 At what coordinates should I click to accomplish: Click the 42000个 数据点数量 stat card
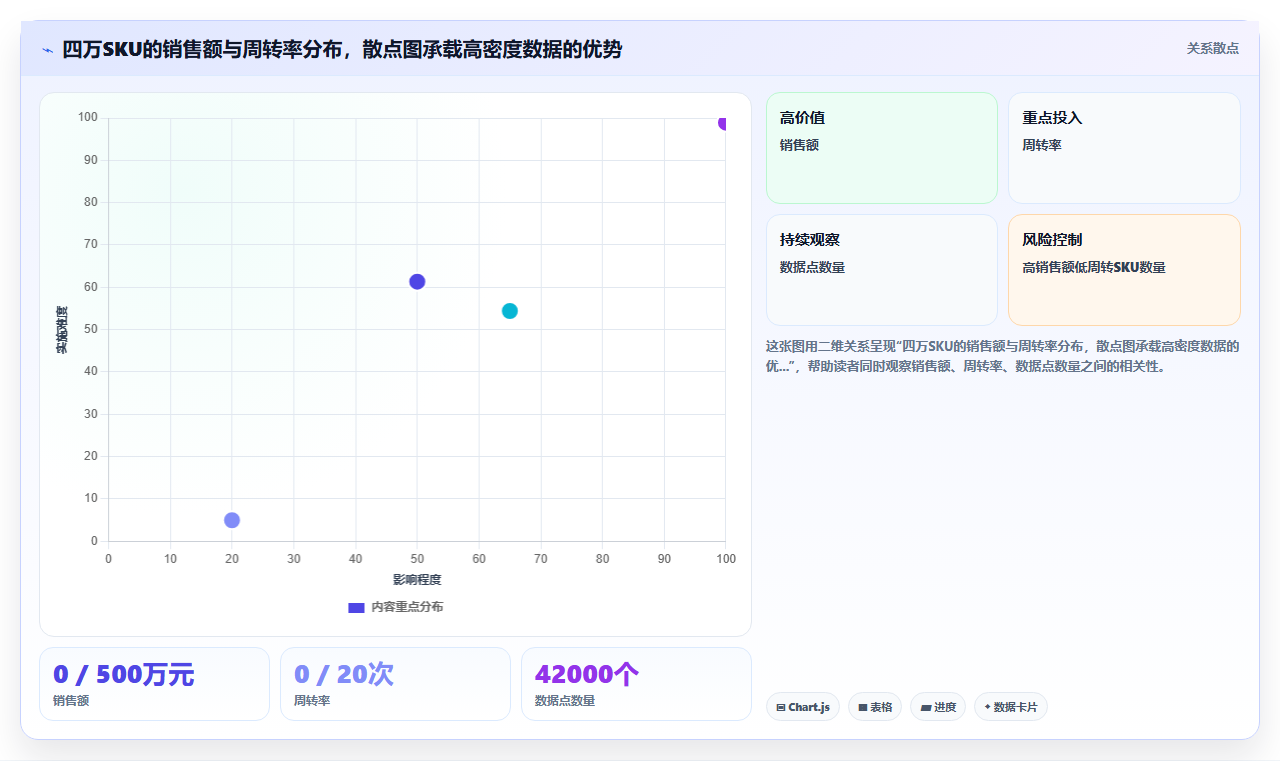point(636,684)
